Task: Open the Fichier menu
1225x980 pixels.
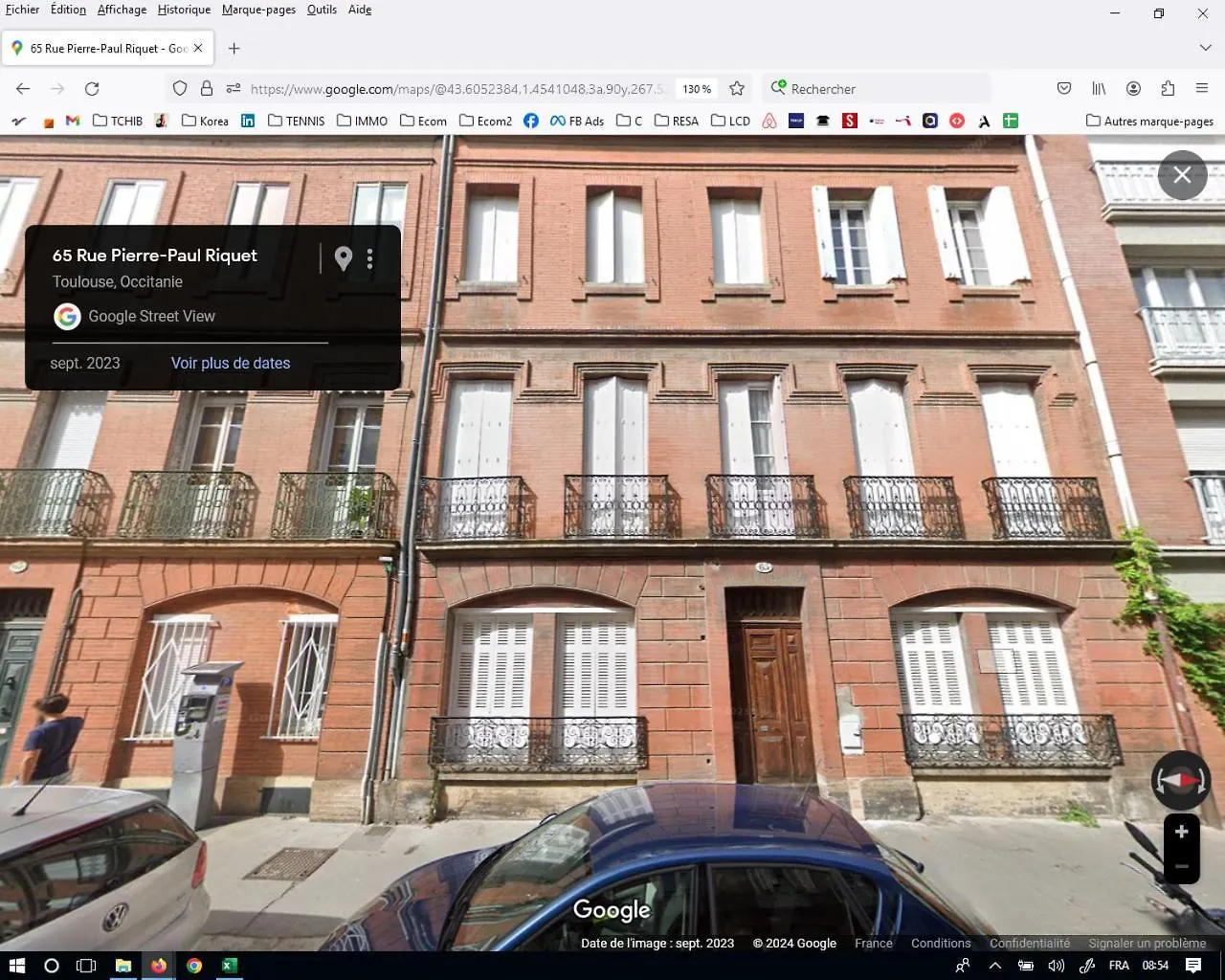Action: (23, 10)
